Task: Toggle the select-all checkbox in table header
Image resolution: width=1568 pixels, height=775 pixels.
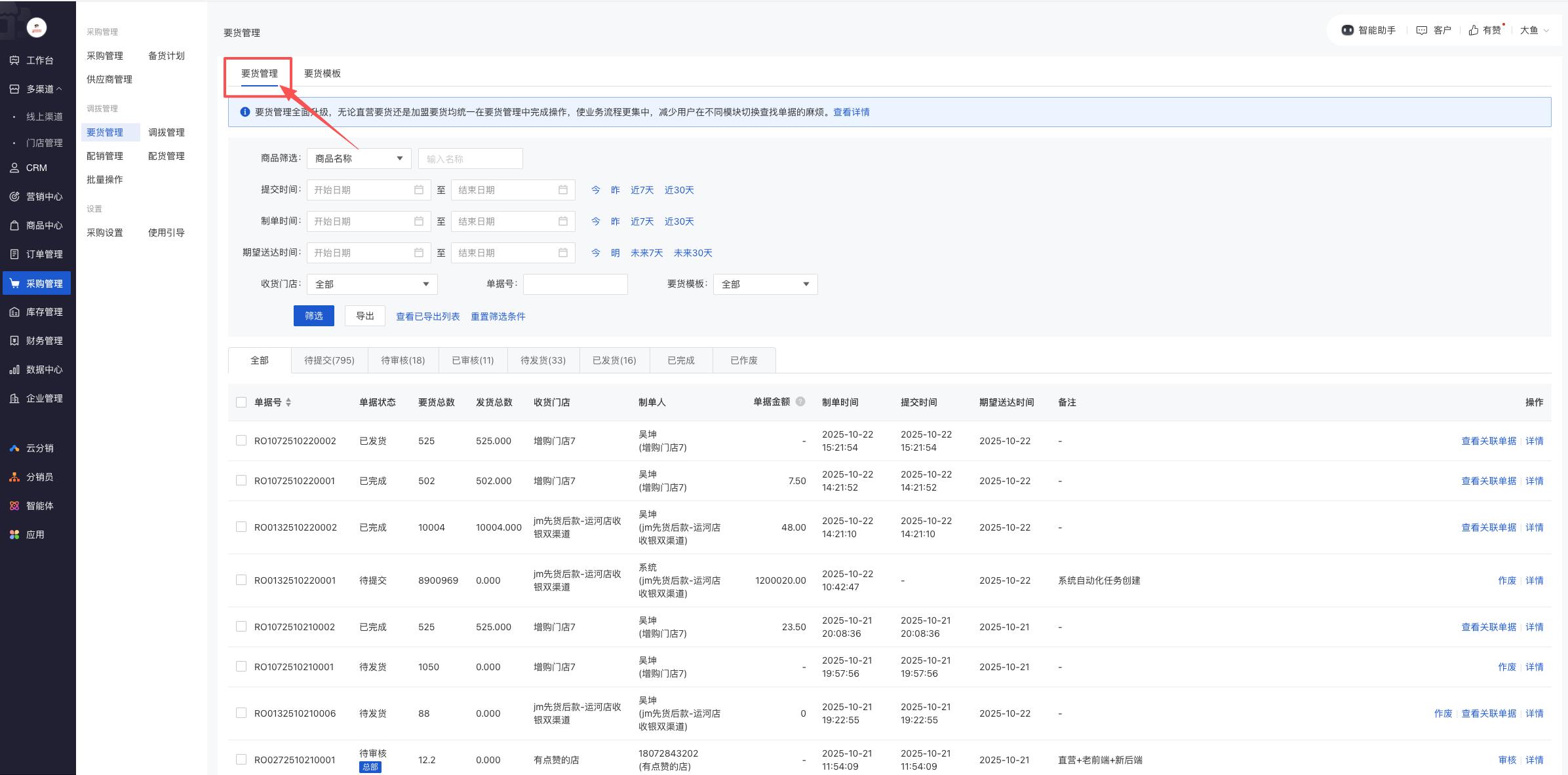Action: [x=241, y=402]
